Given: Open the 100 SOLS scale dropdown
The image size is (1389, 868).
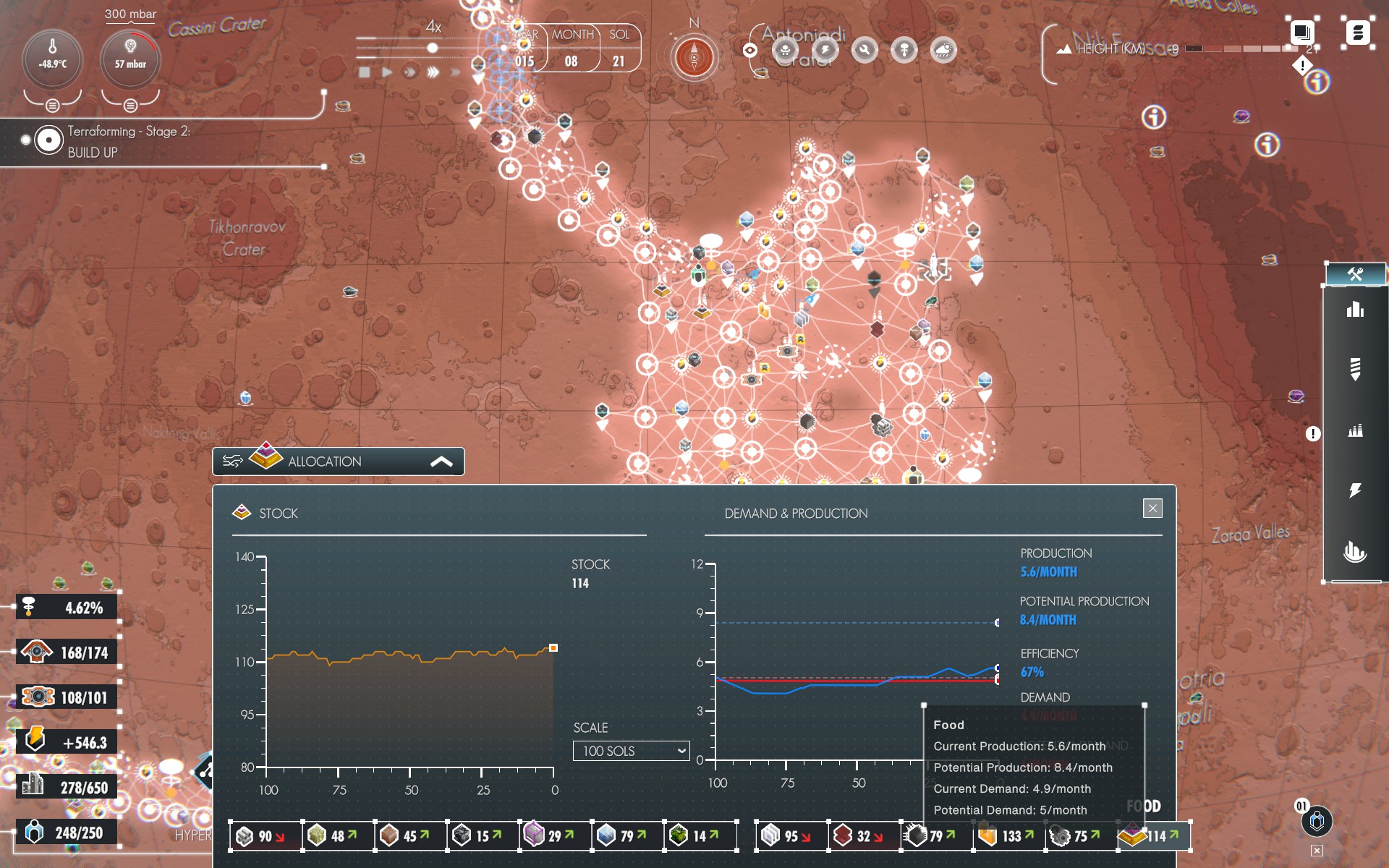Looking at the screenshot, I should [x=631, y=751].
